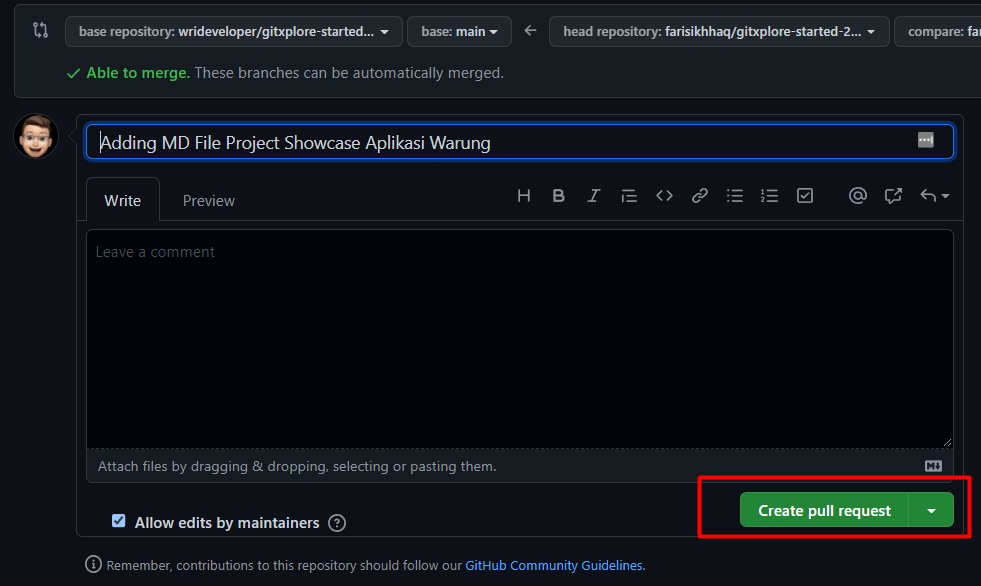Image resolution: width=981 pixels, height=586 pixels.
Task: Switch to the Preview tab
Action: 208,200
